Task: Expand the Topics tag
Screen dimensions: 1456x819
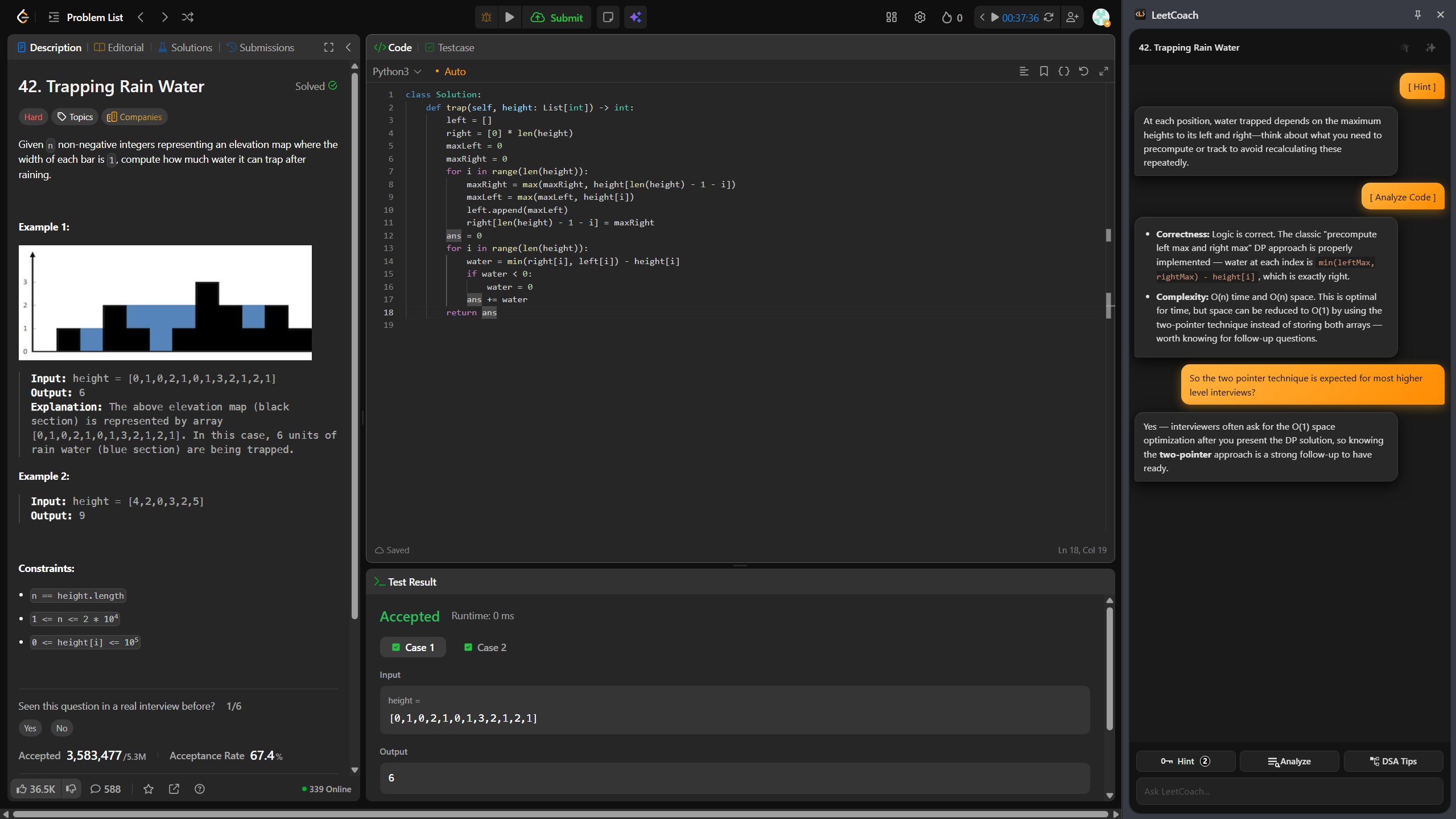Action: (x=75, y=117)
